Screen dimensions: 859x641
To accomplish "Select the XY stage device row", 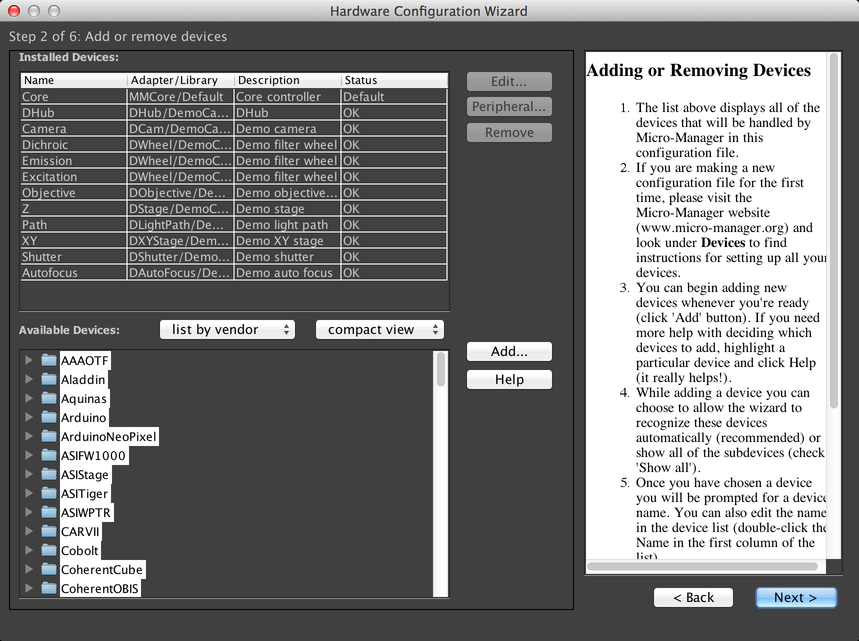I will coord(234,241).
